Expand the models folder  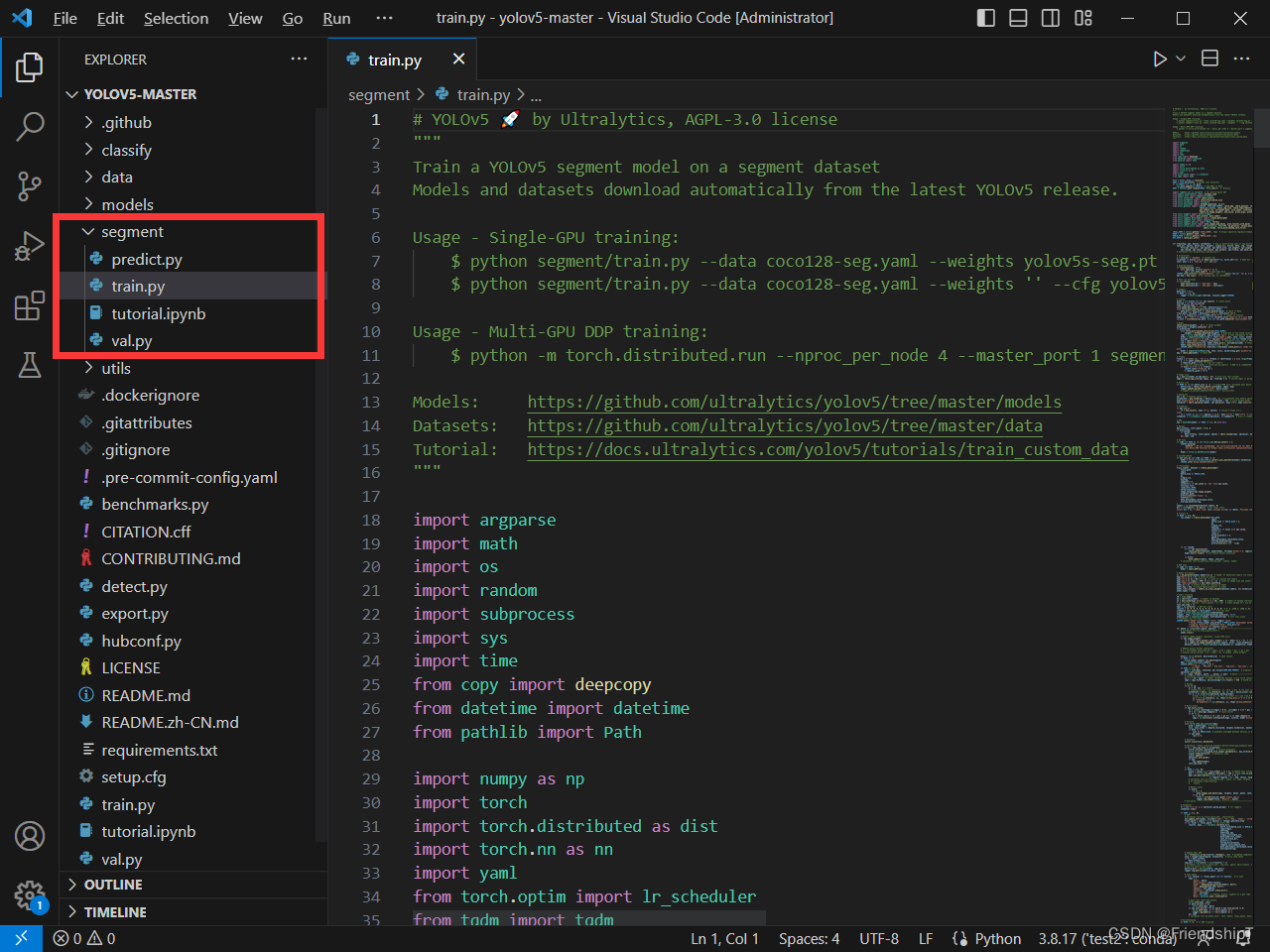click(x=192, y=204)
